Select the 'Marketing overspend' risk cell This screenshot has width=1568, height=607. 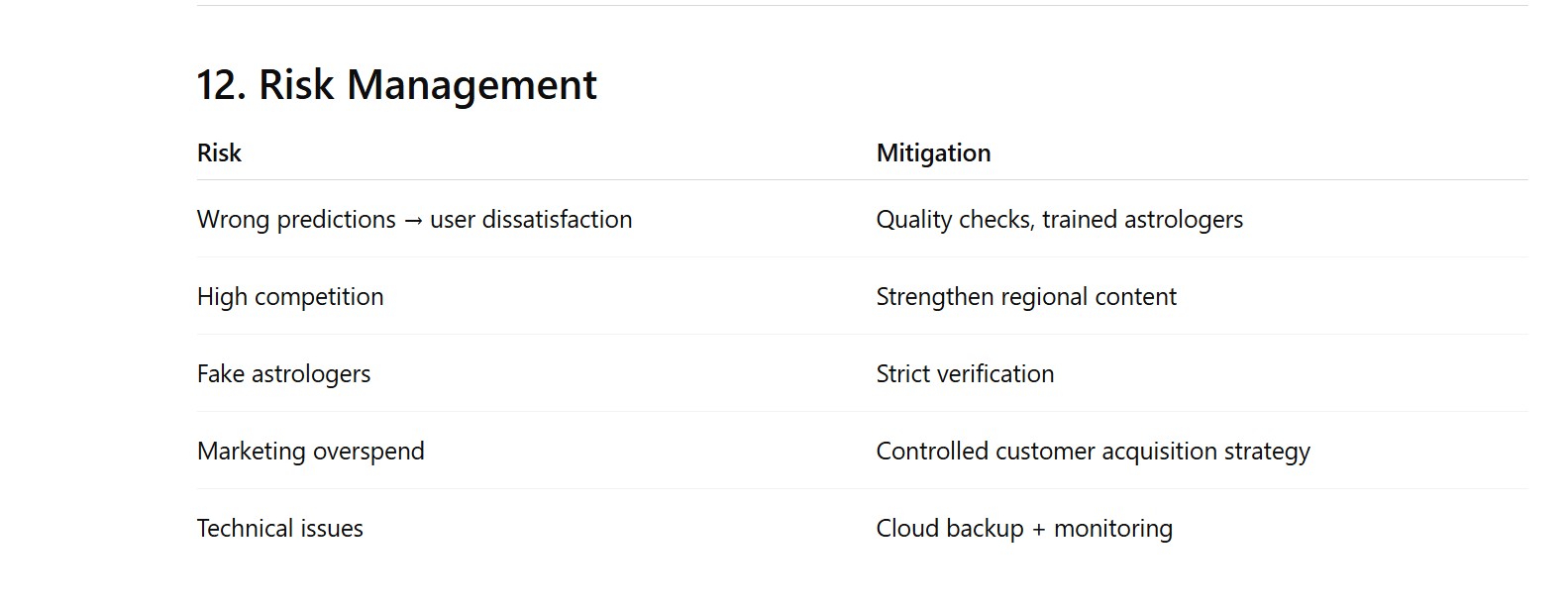[310, 452]
